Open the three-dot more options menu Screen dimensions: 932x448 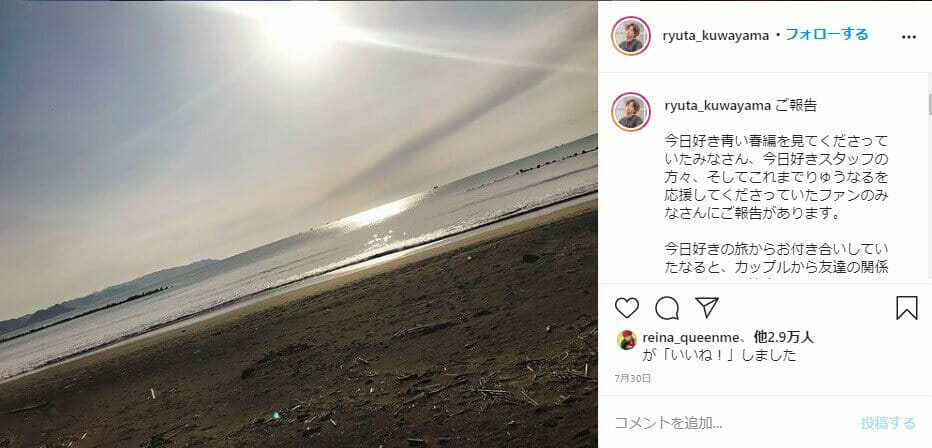909,37
